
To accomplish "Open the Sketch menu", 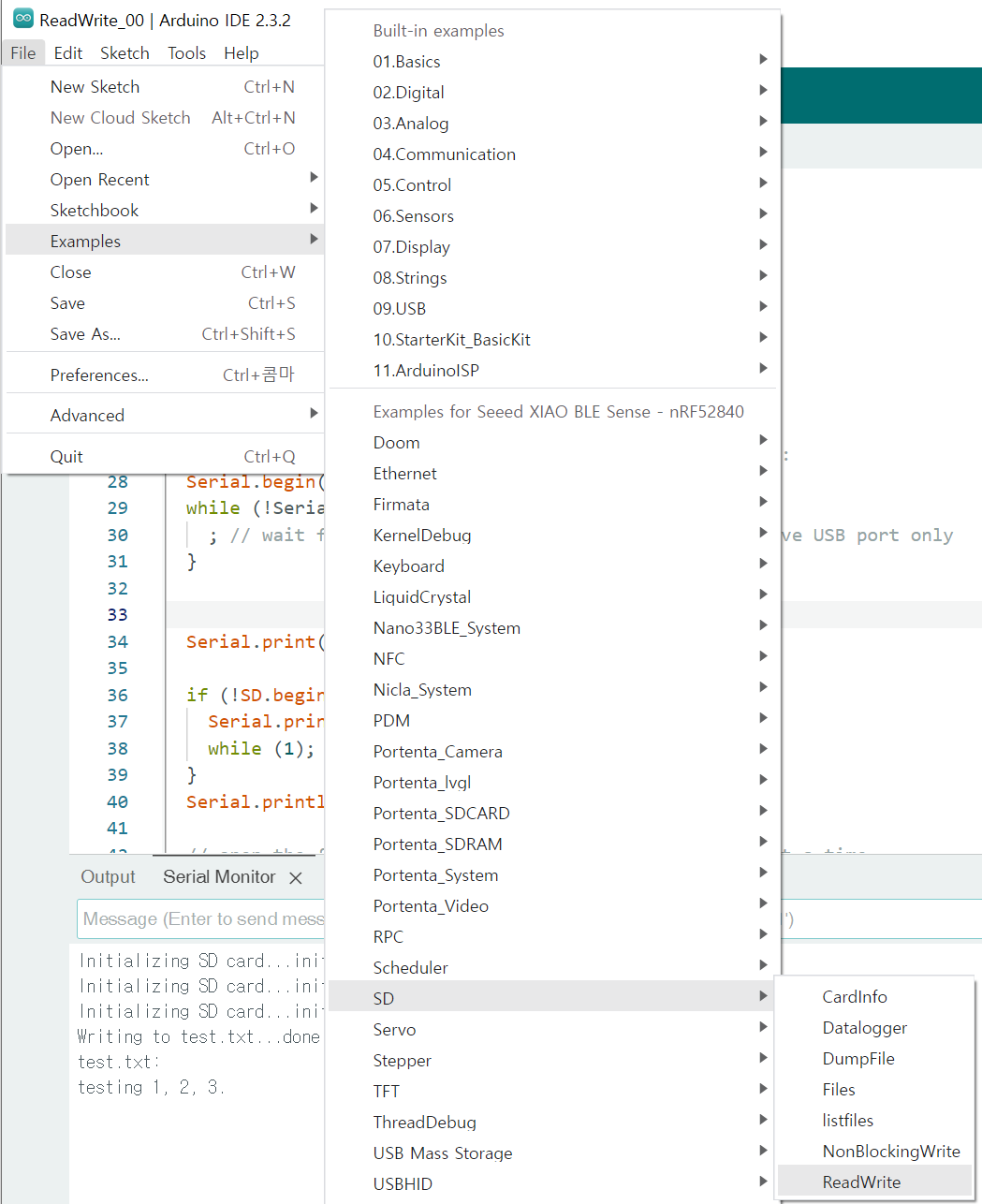I will click(125, 53).
